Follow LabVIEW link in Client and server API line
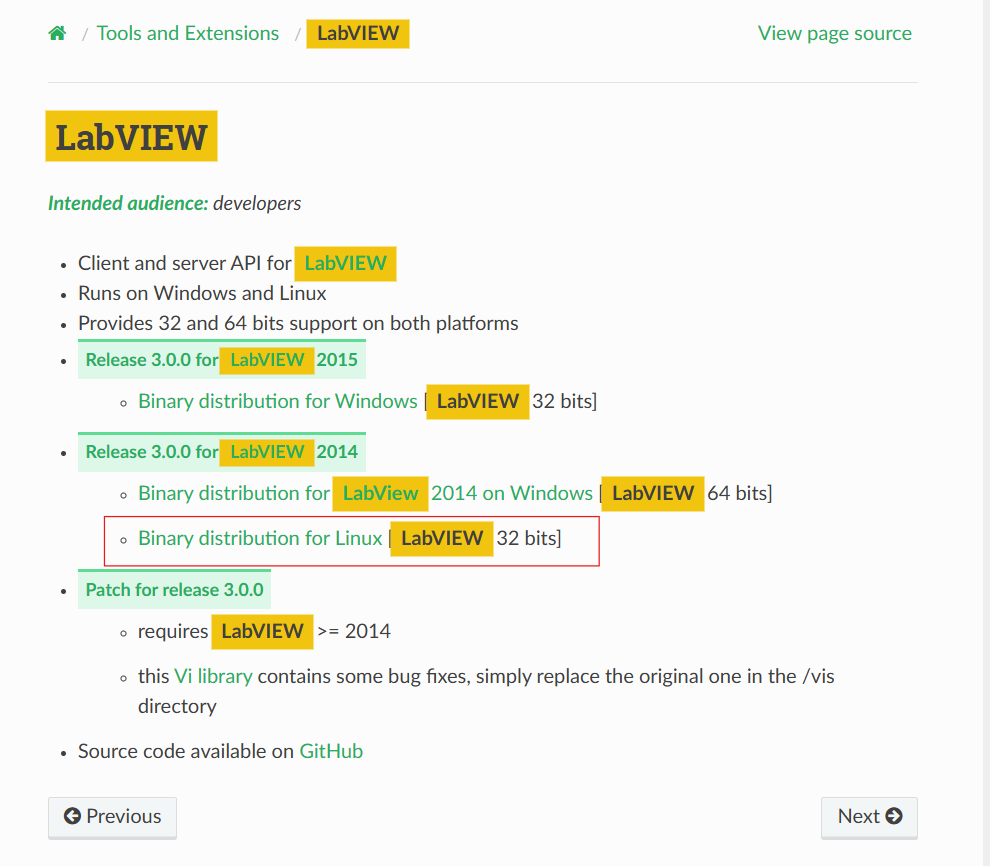Viewport: 990px width, 866px height. (345, 263)
